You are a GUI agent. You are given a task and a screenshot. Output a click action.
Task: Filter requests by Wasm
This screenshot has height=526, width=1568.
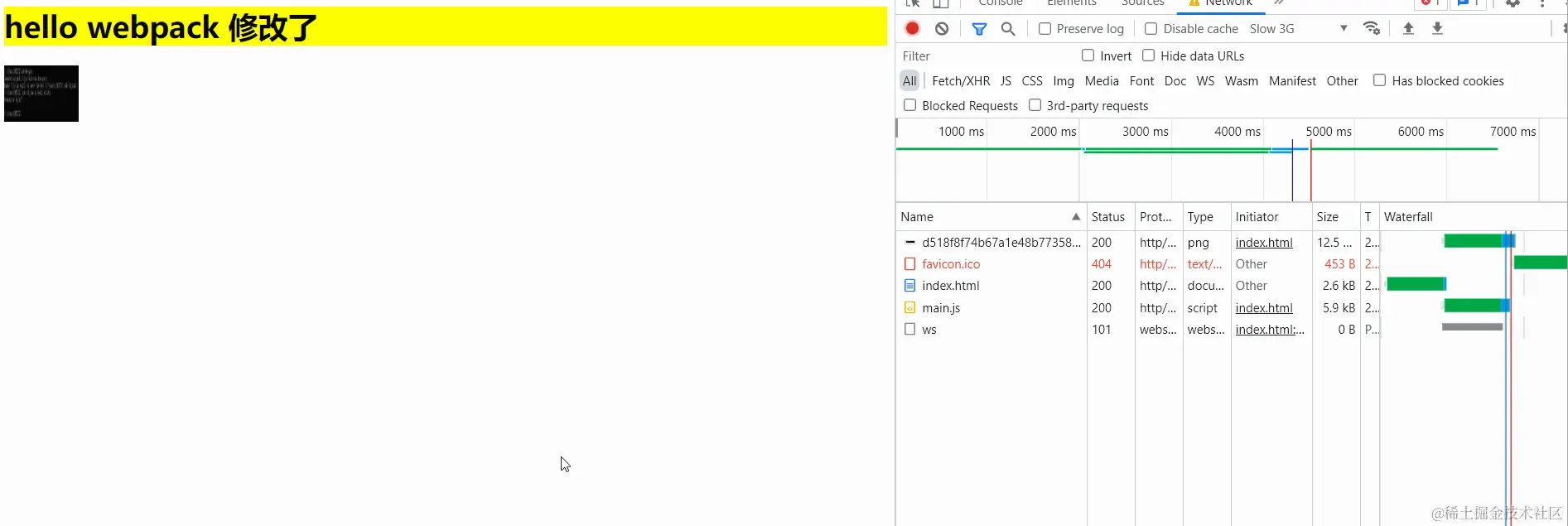click(x=1242, y=81)
